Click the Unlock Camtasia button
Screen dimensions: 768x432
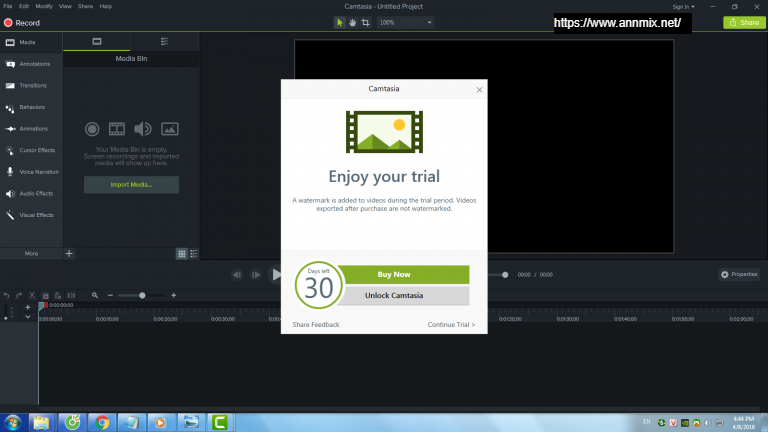403,296
